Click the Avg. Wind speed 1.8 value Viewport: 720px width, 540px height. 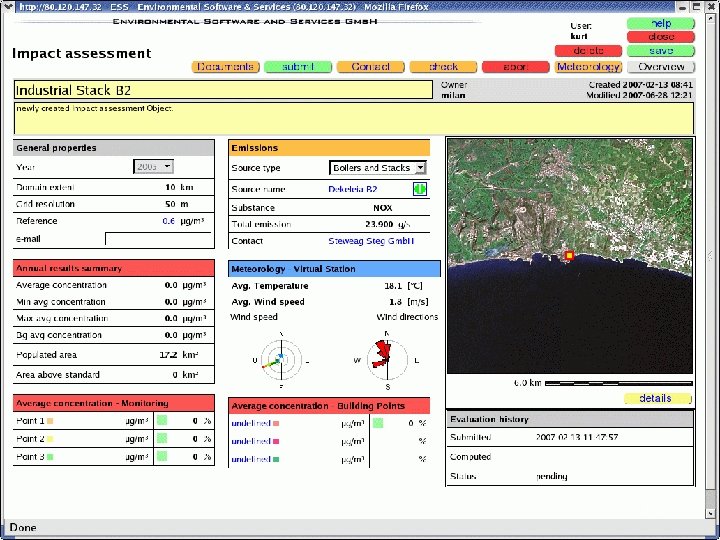[395, 302]
